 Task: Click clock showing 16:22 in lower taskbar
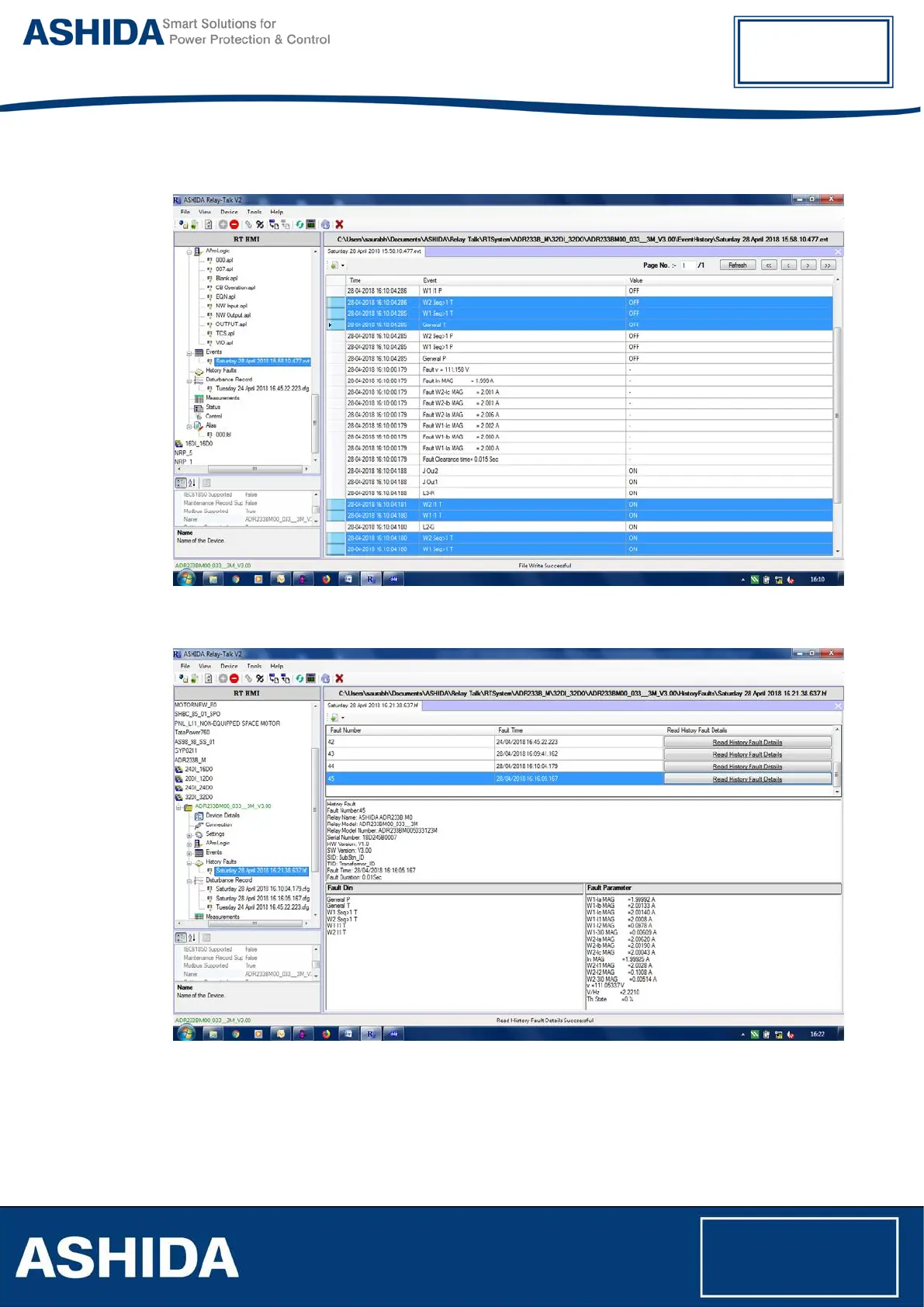[817, 1034]
